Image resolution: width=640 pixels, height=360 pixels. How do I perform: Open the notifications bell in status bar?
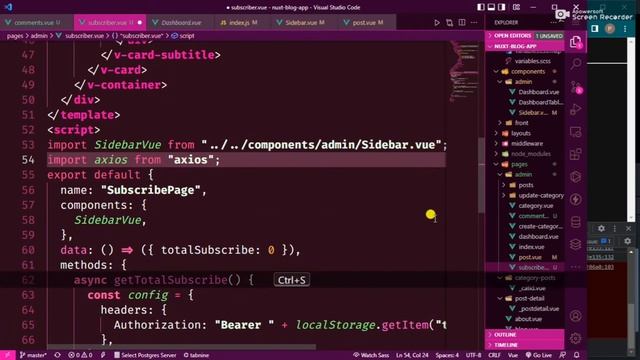point(577,355)
